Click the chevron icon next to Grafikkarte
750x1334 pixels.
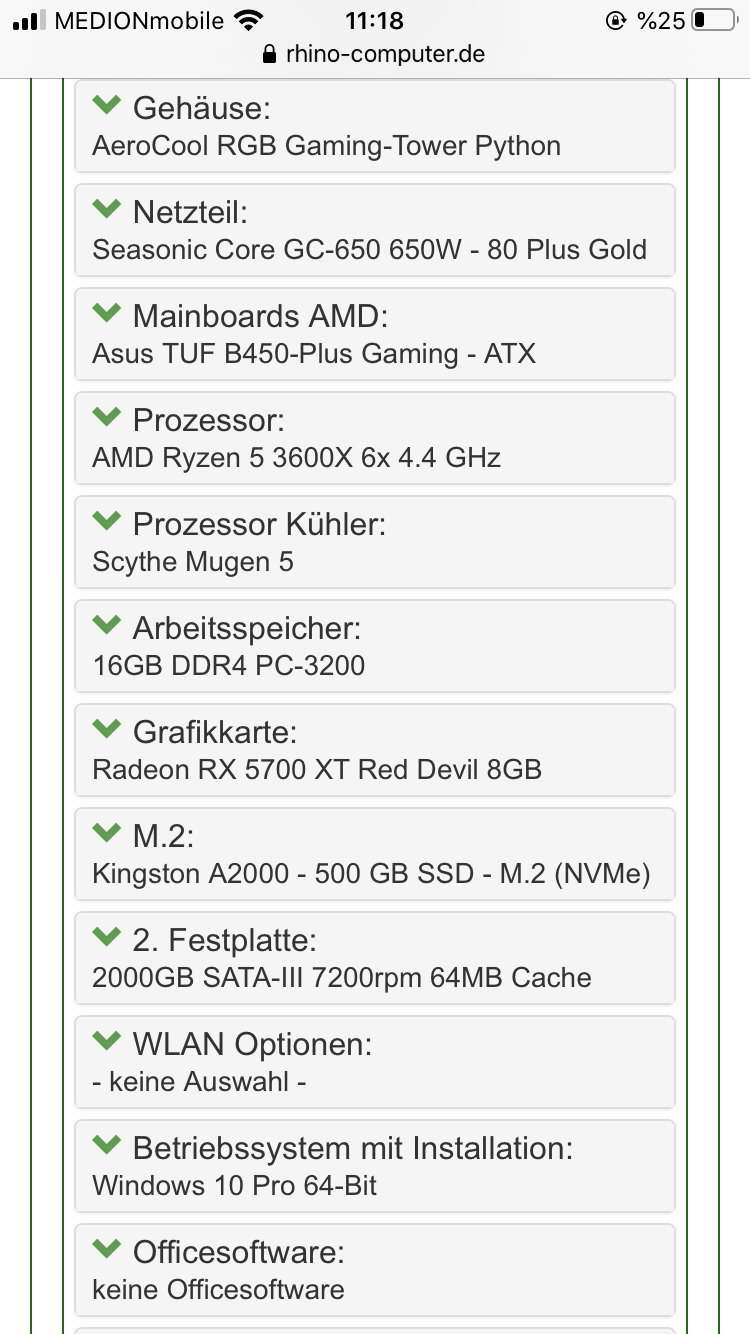tap(106, 729)
